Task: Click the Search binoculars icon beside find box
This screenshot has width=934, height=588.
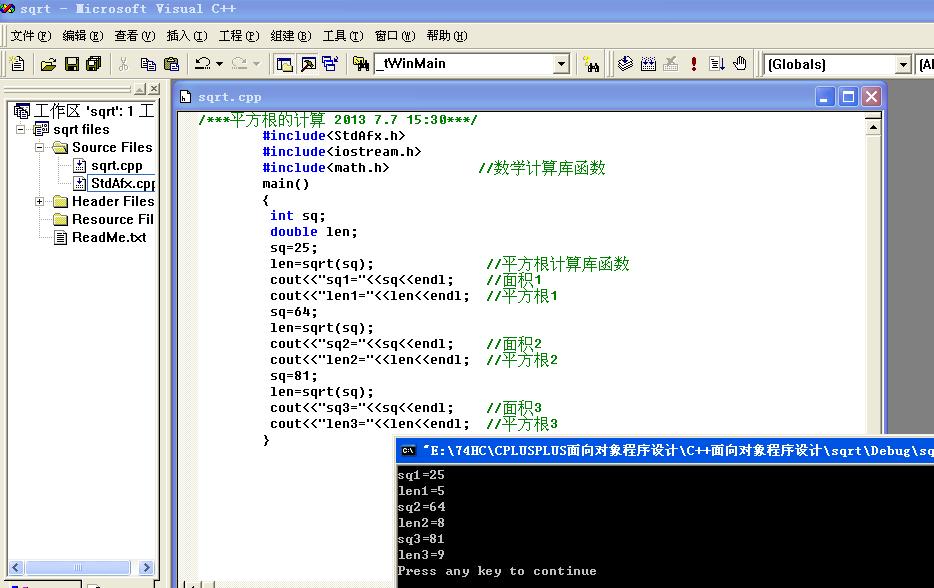Action: (591, 64)
